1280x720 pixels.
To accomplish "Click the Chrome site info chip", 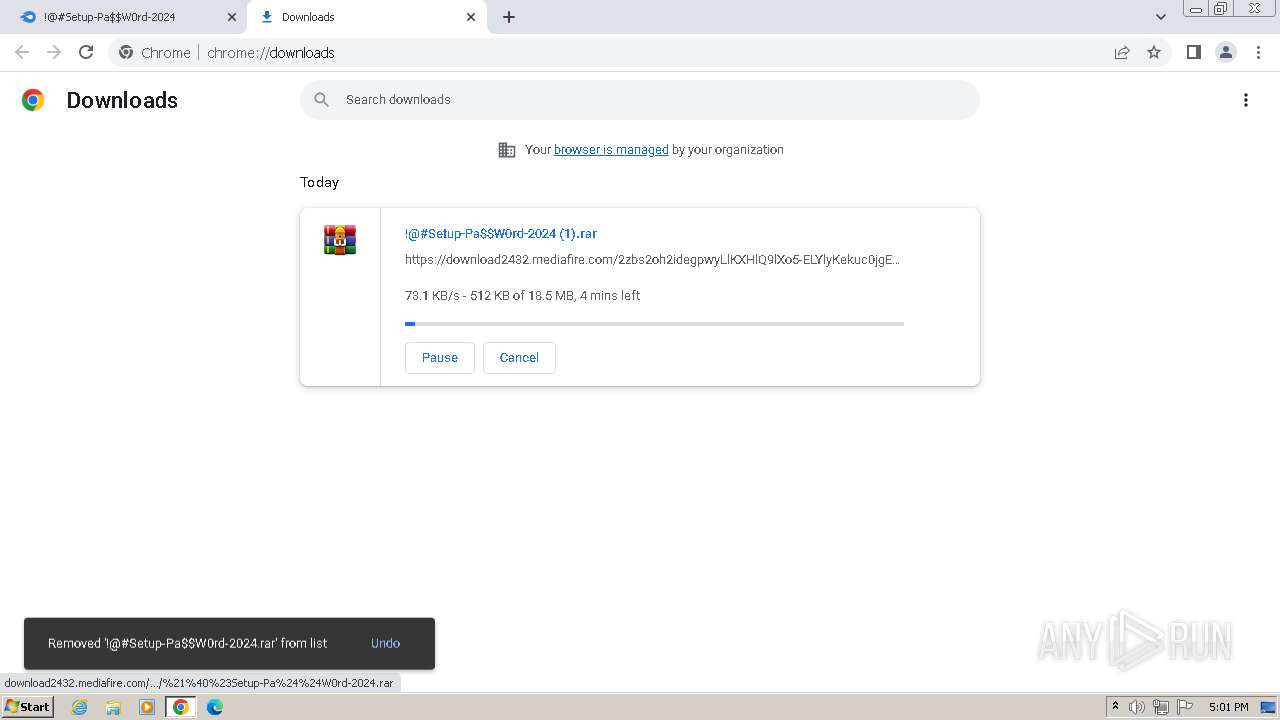I will click(155, 52).
